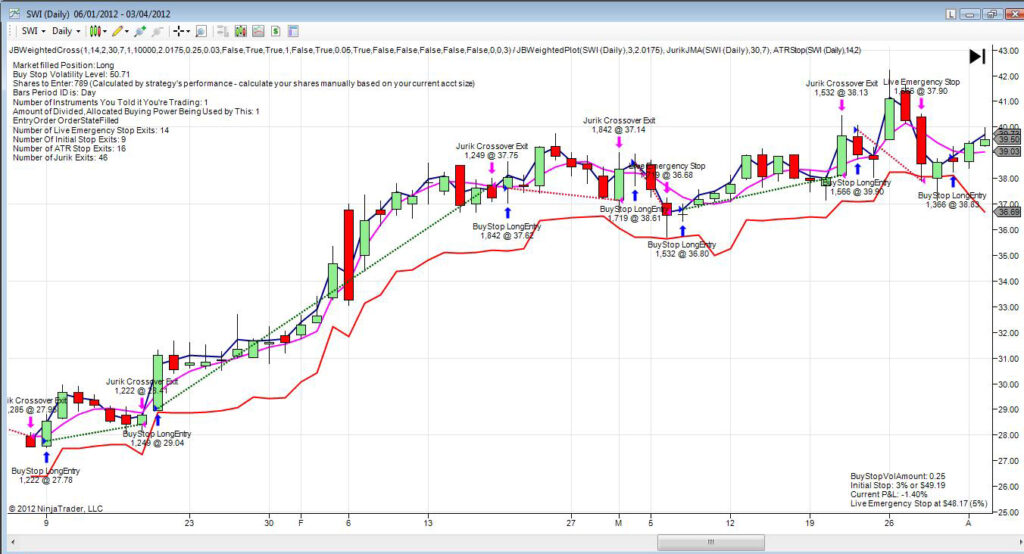Click the '© 2012 NinjaTrader, LLC' text
The width and height of the screenshot is (1024, 554).
point(56,508)
